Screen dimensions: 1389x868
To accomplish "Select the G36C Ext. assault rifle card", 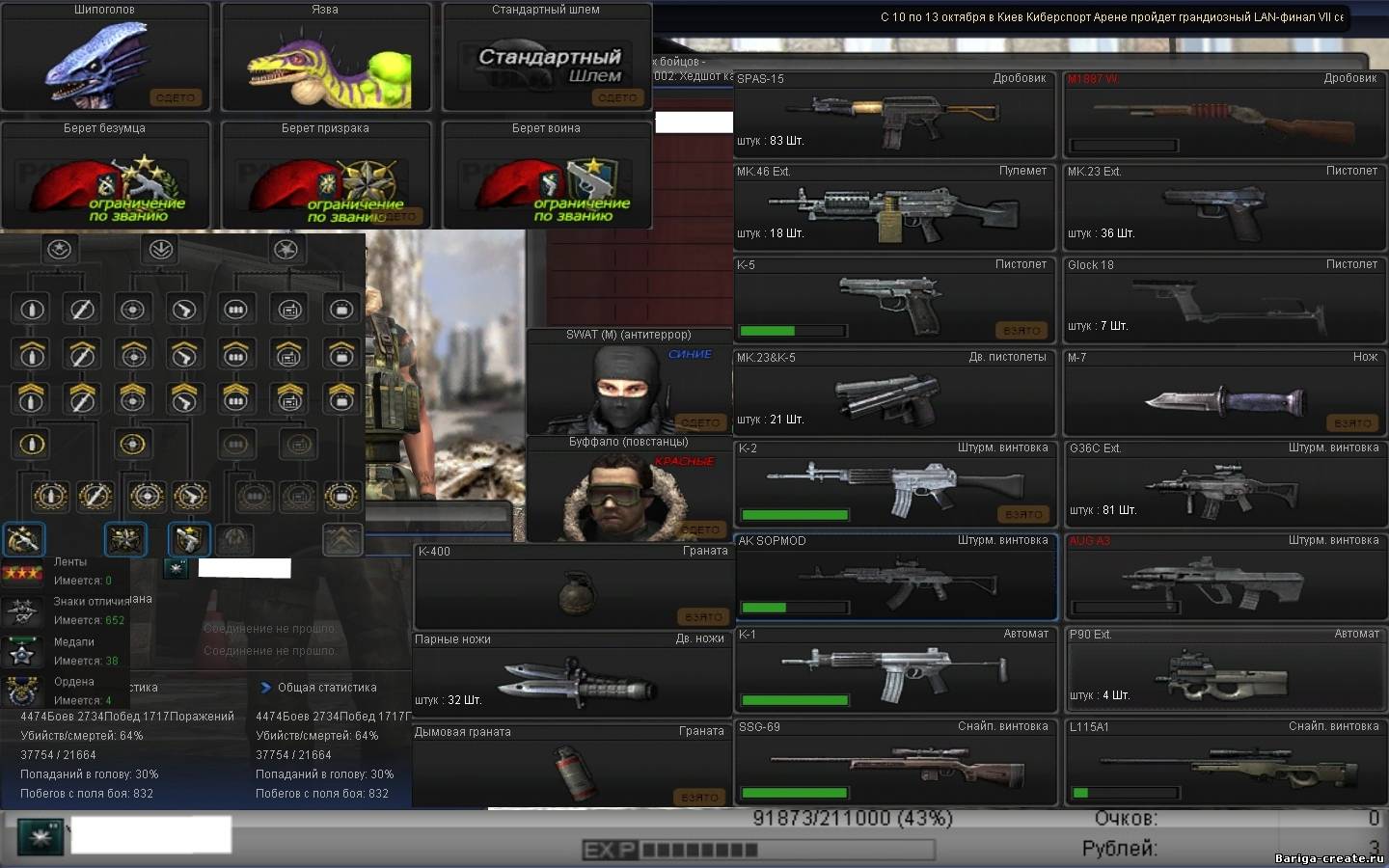I will (1225, 483).
